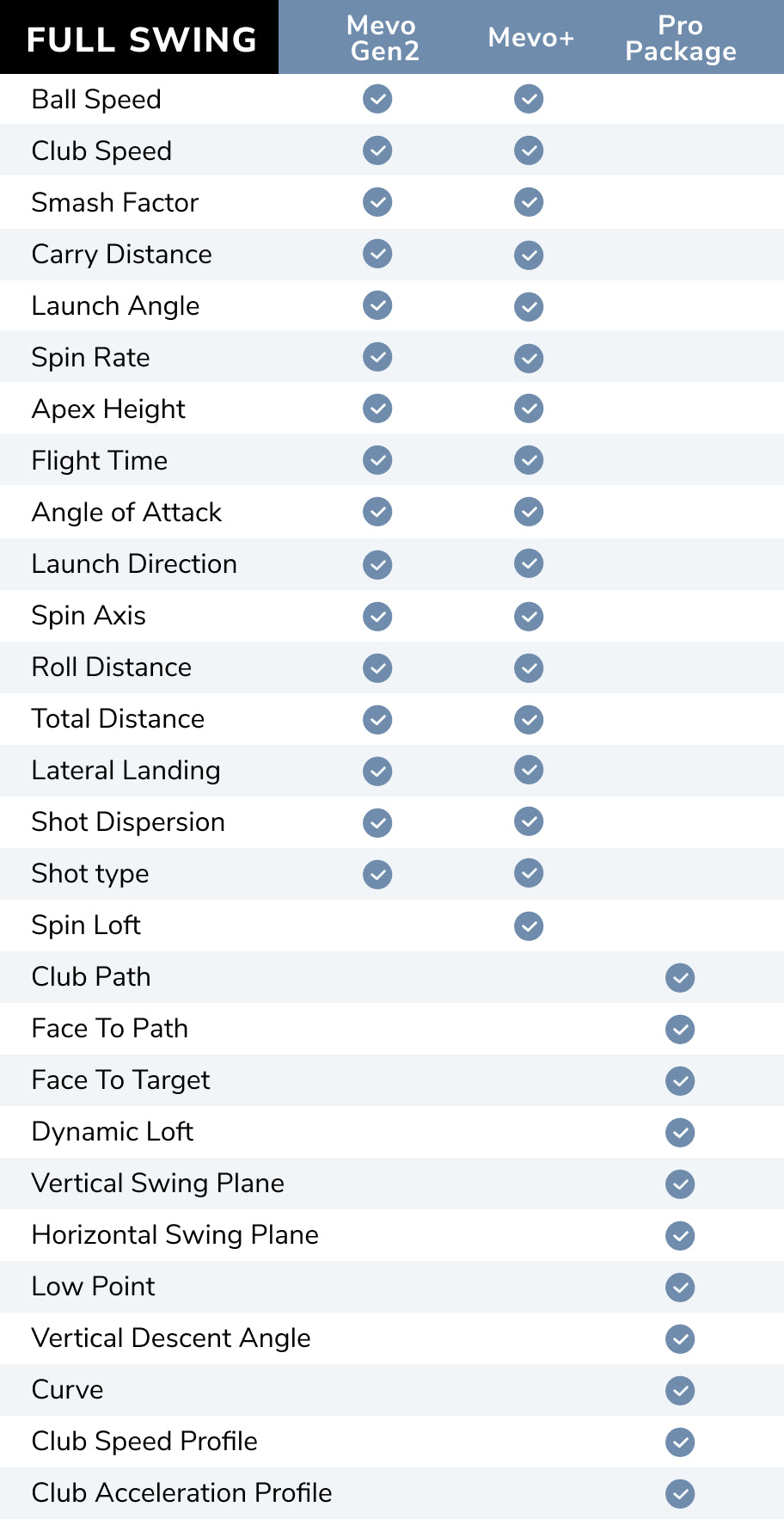This screenshot has width=784, height=1519.
Task: Click Mevo+ checkmark for Club Speed
Action: pyautogui.click(x=529, y=151)
